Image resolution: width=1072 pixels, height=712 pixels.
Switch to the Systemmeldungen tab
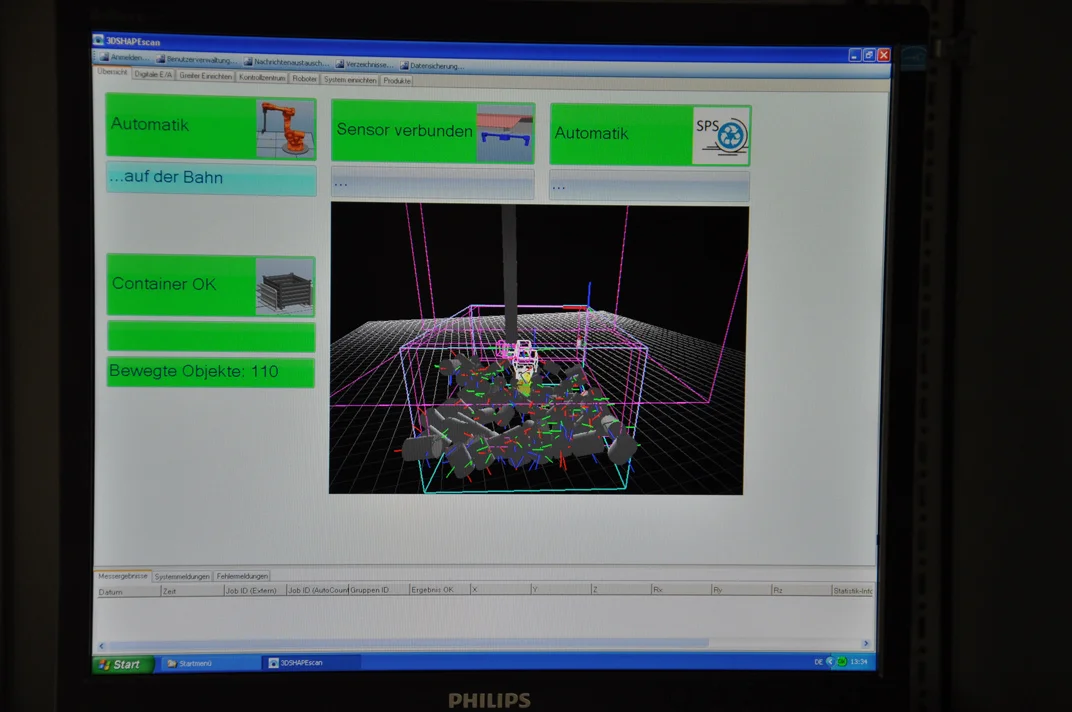coord(182,577)
